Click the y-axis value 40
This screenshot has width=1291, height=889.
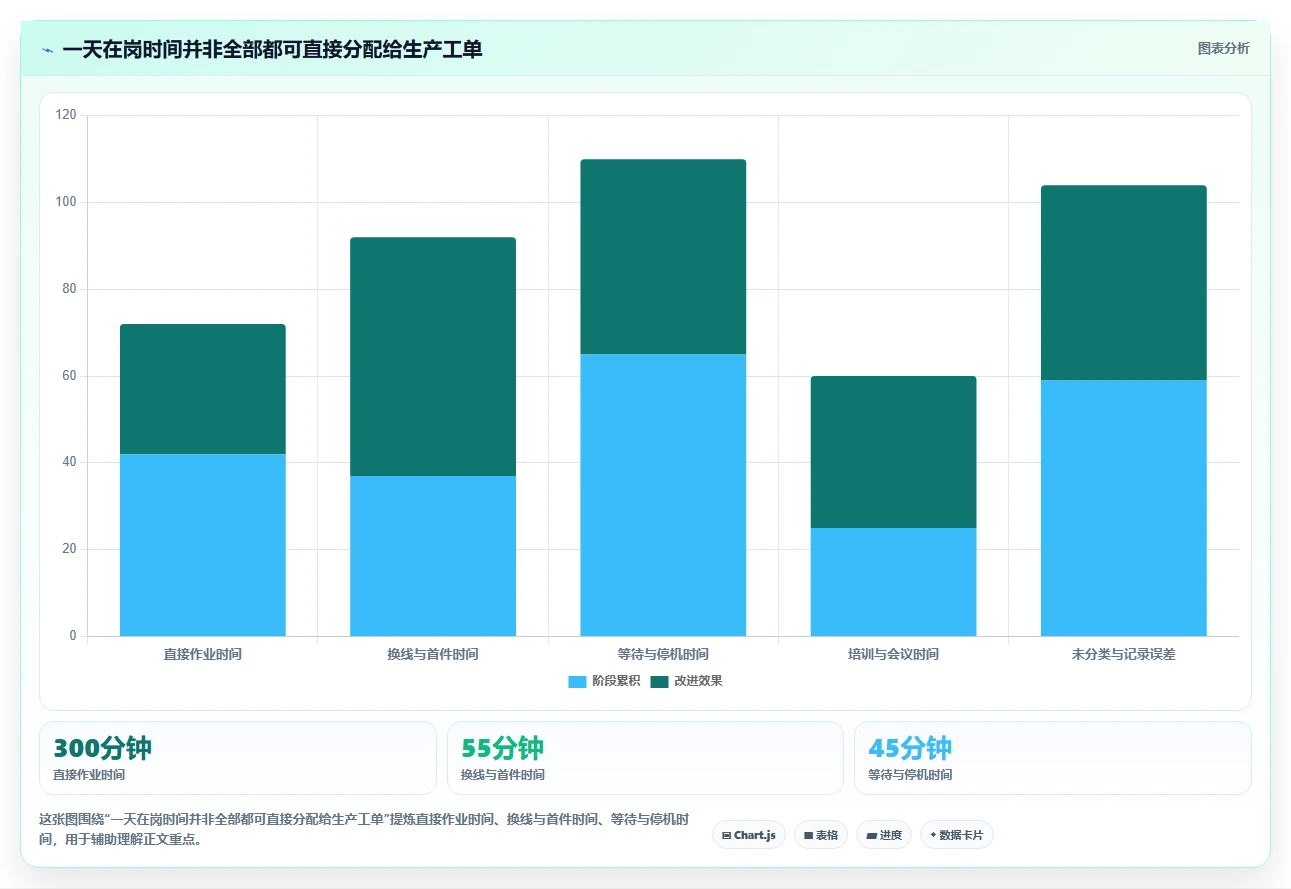69,462
